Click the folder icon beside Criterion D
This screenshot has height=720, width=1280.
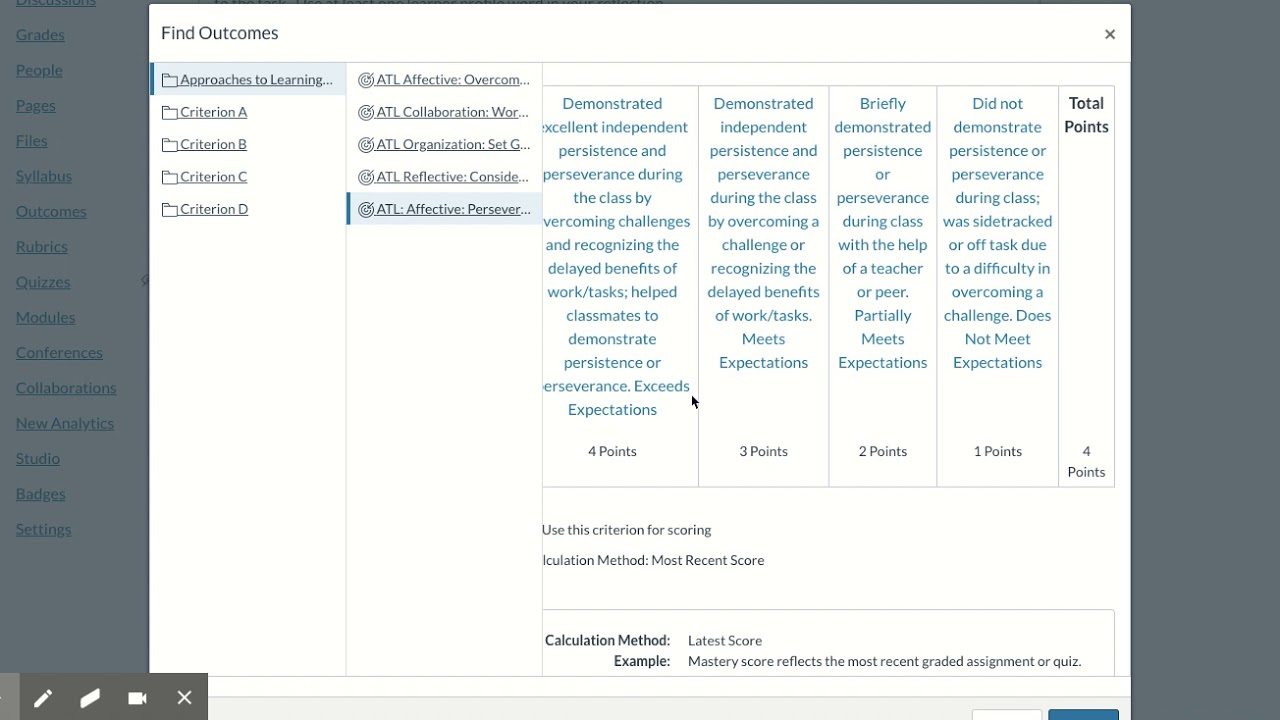[169, 209]
